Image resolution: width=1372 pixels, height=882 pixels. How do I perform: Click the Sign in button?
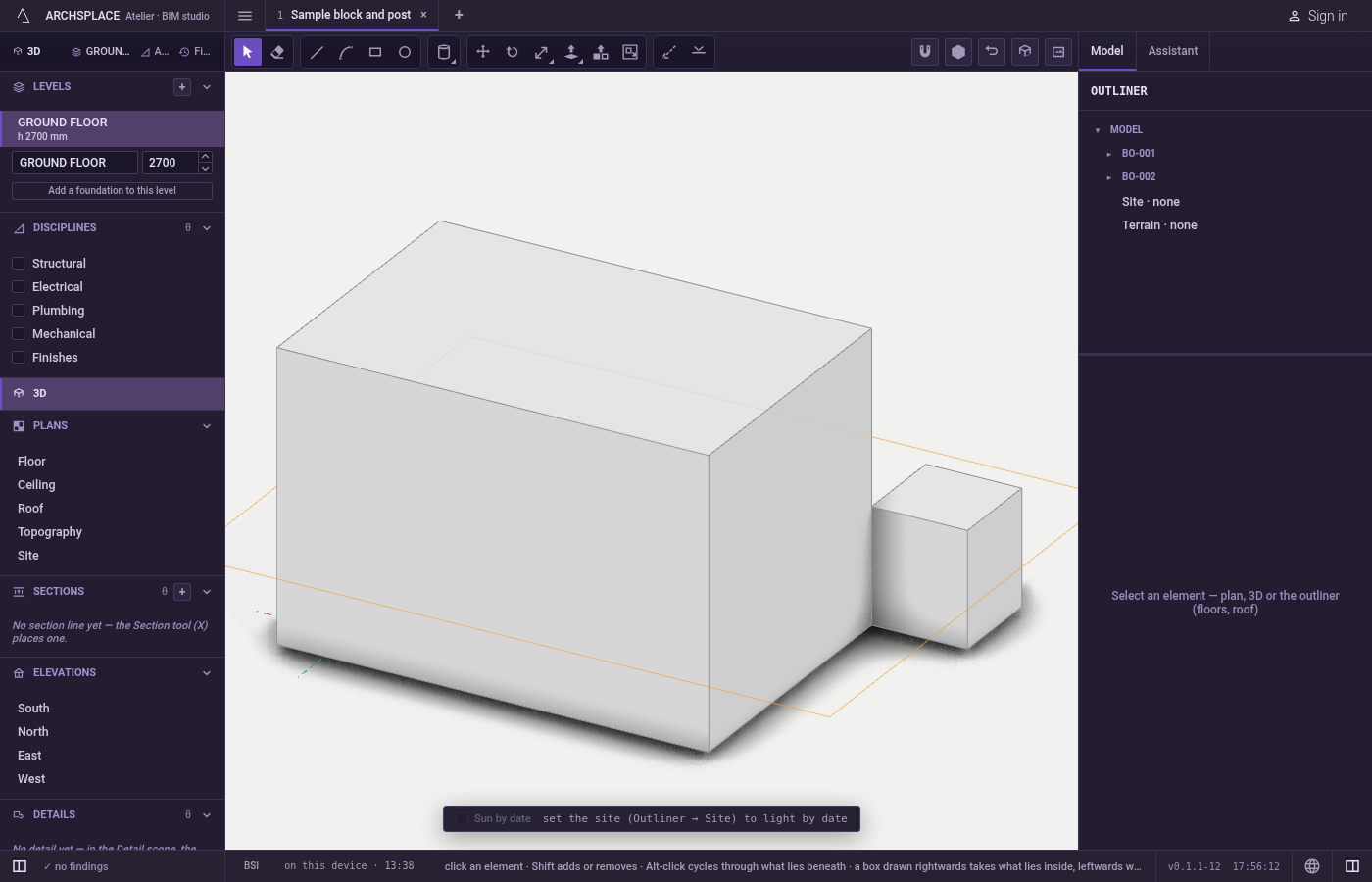coord(1318,16)
